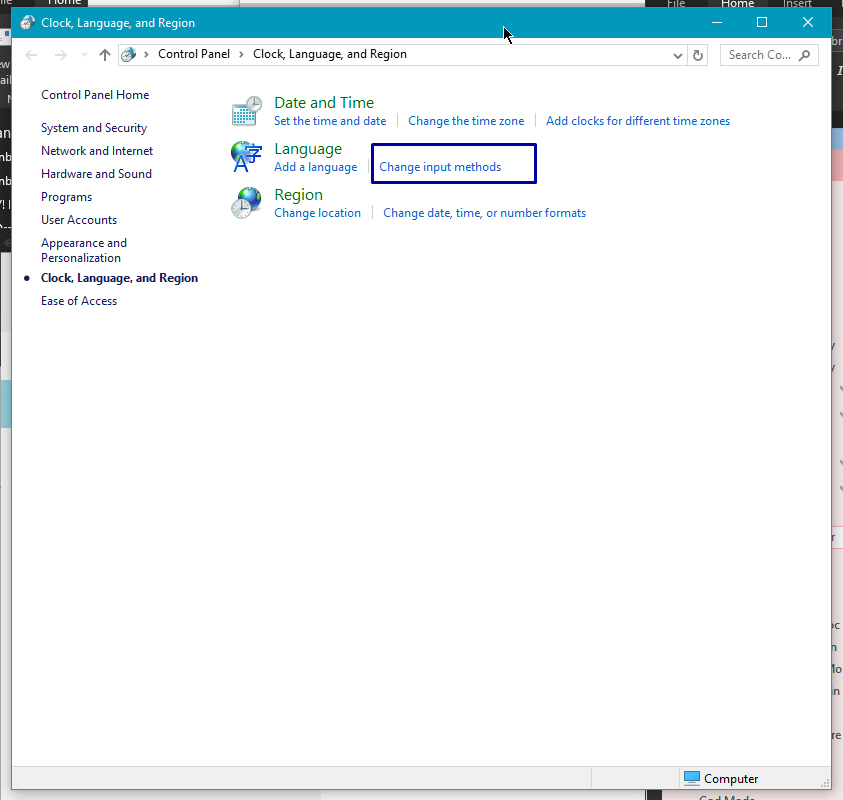Click the Search Control Panel field
Viewport: 843px width, 800px height.
click(760, 55)
